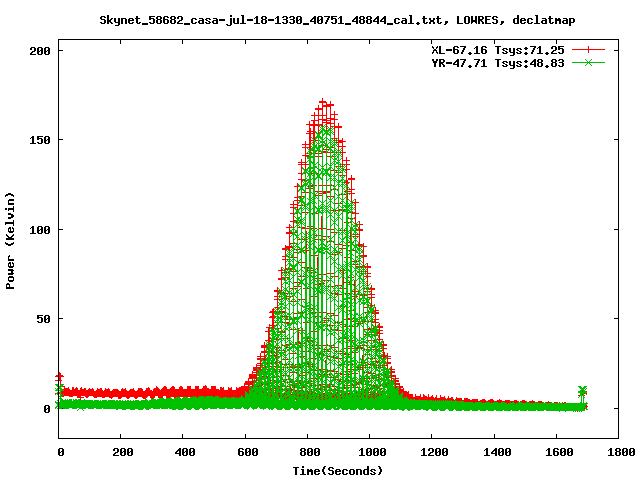Click the red line sample in the legend
The image size is (640, 480).
588,50
